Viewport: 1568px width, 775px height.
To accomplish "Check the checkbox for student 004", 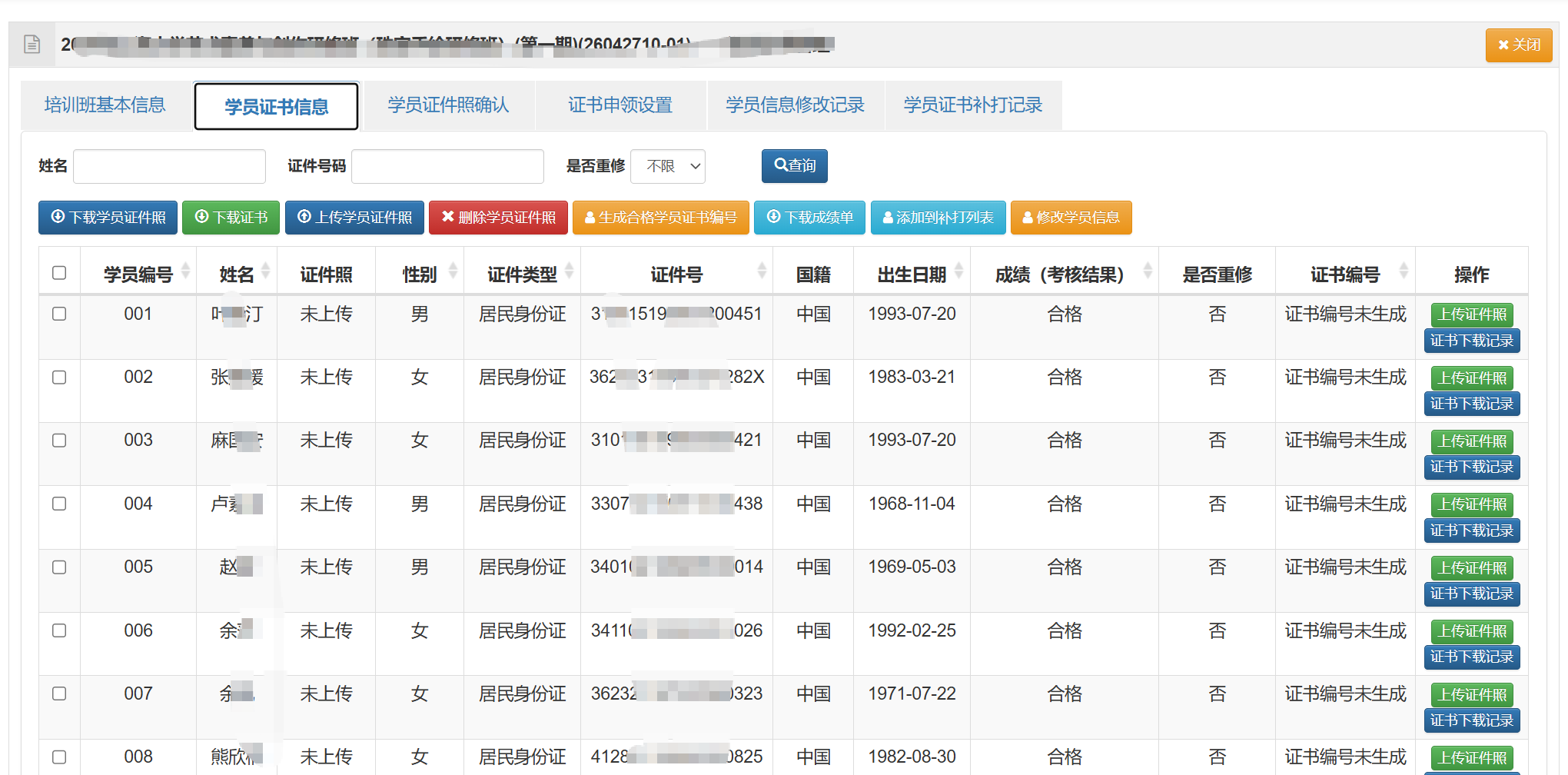I will 59,504.
